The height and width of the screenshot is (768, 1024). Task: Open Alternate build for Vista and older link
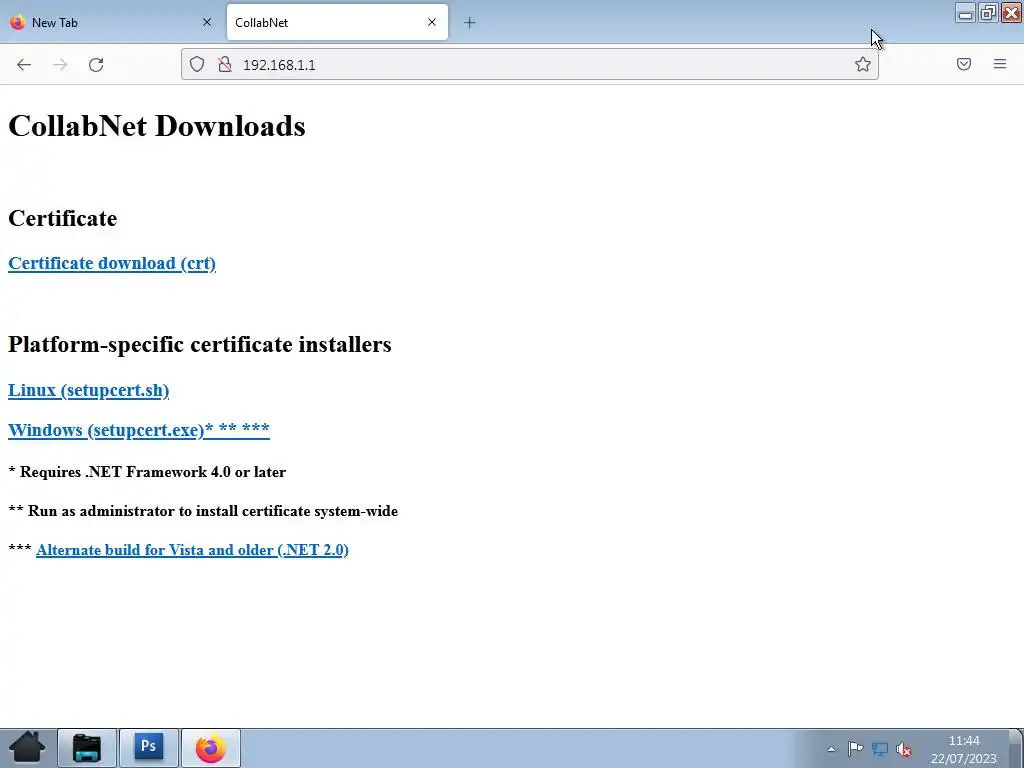pos(192,550)
